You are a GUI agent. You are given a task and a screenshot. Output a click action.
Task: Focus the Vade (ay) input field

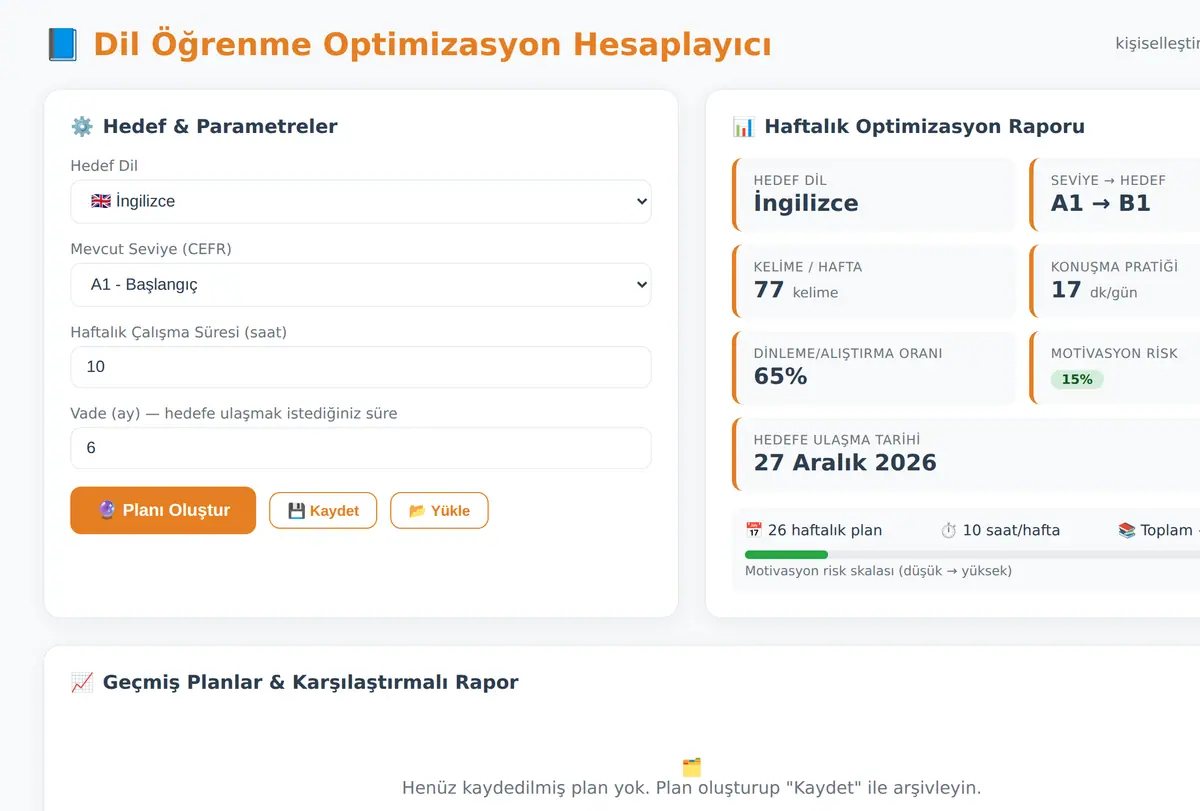pyautogui.click(x=360, y=448)
